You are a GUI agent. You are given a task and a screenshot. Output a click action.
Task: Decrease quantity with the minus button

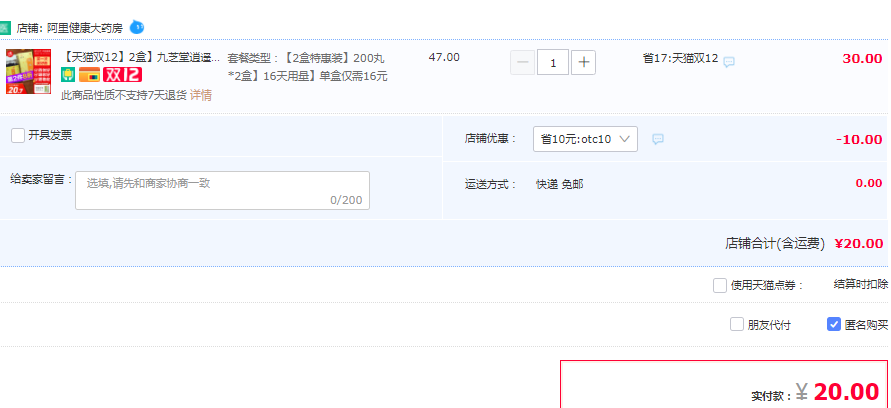click(523, 63)
